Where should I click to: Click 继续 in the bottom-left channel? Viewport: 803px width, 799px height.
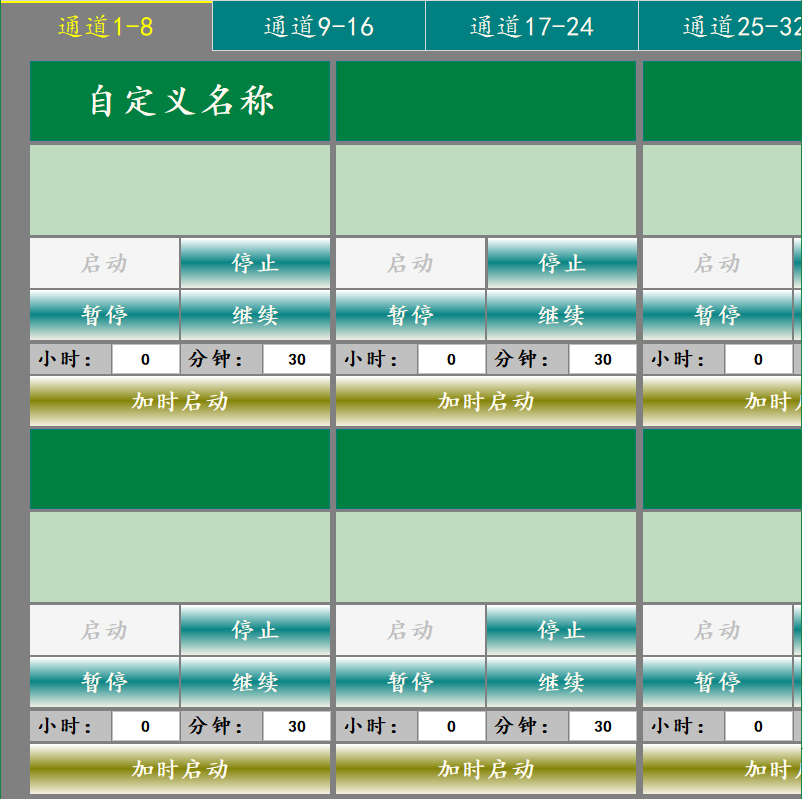[x=255, y=682]
